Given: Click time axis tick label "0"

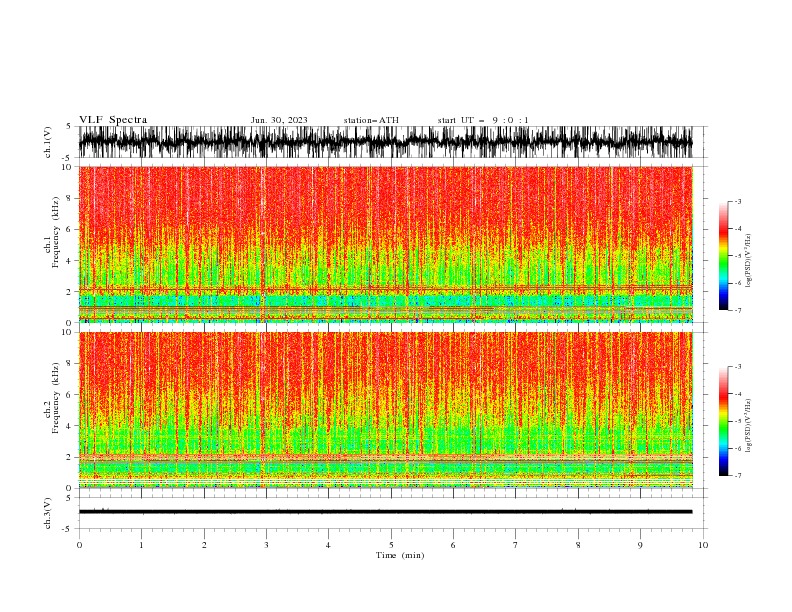Looking at the screenshot, I should [x=79, y=545].
